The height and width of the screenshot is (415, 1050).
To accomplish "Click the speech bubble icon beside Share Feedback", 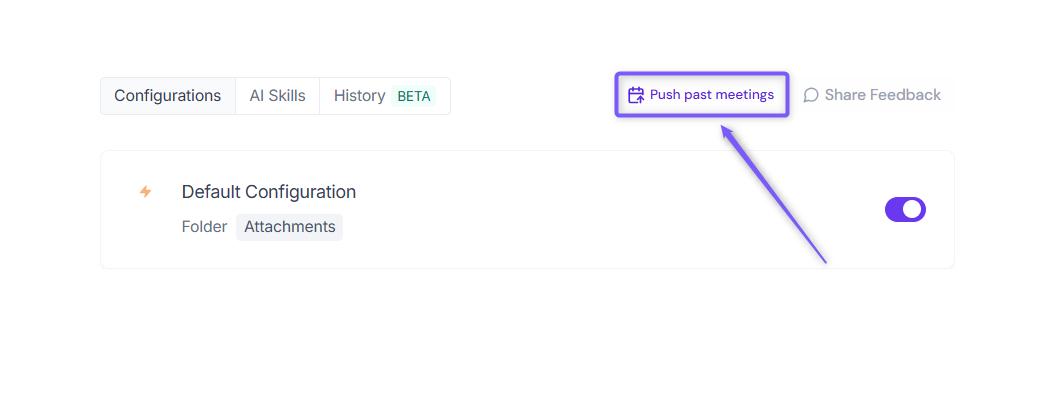I will [x=811, y=95].
